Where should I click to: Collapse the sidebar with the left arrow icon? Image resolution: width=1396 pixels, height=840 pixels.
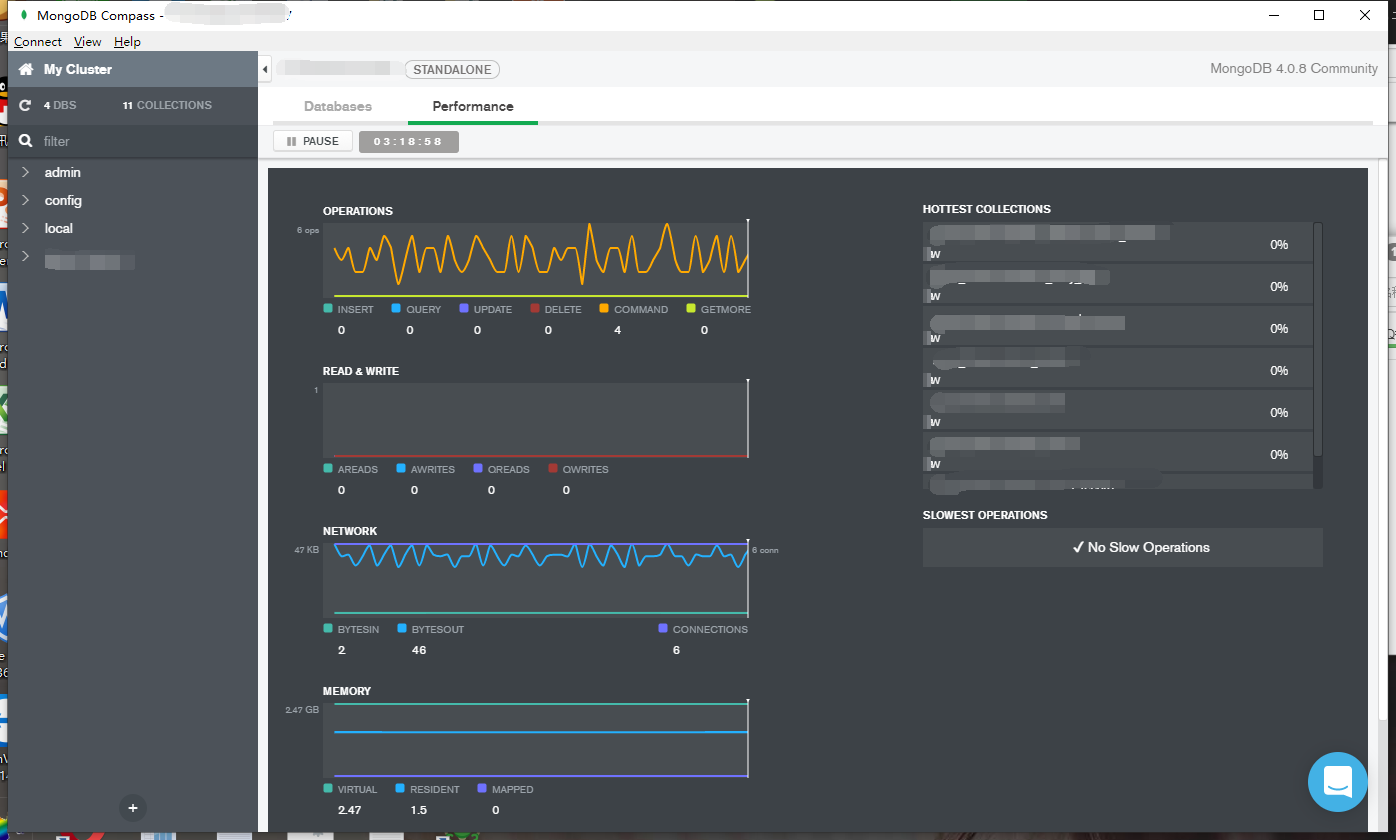264,69
